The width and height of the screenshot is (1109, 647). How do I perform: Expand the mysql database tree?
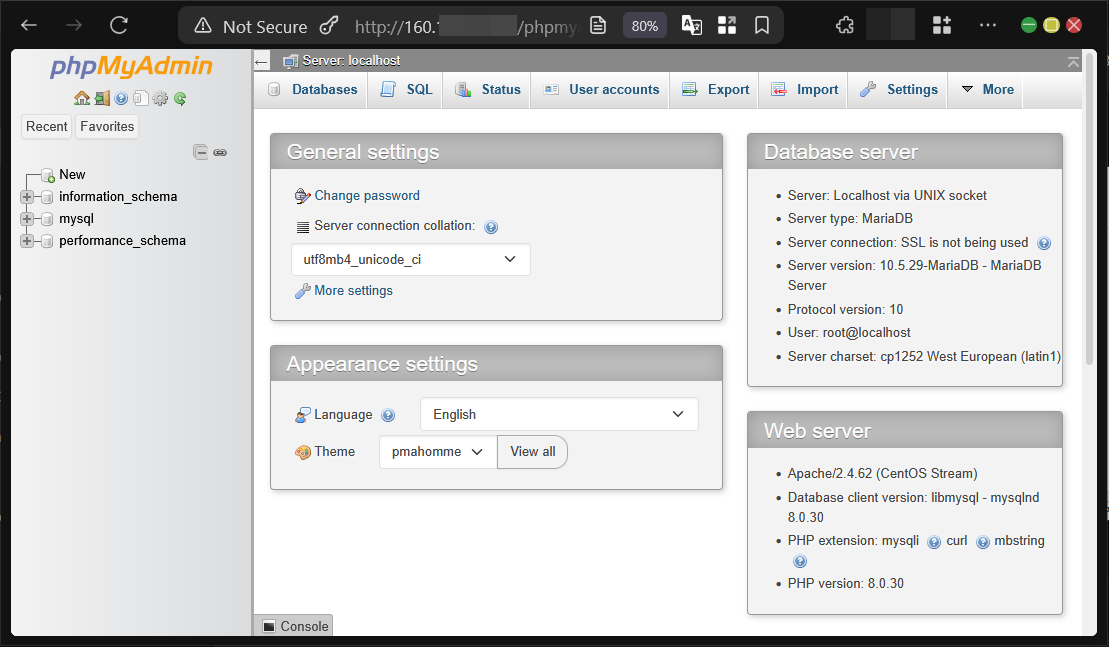27,218
